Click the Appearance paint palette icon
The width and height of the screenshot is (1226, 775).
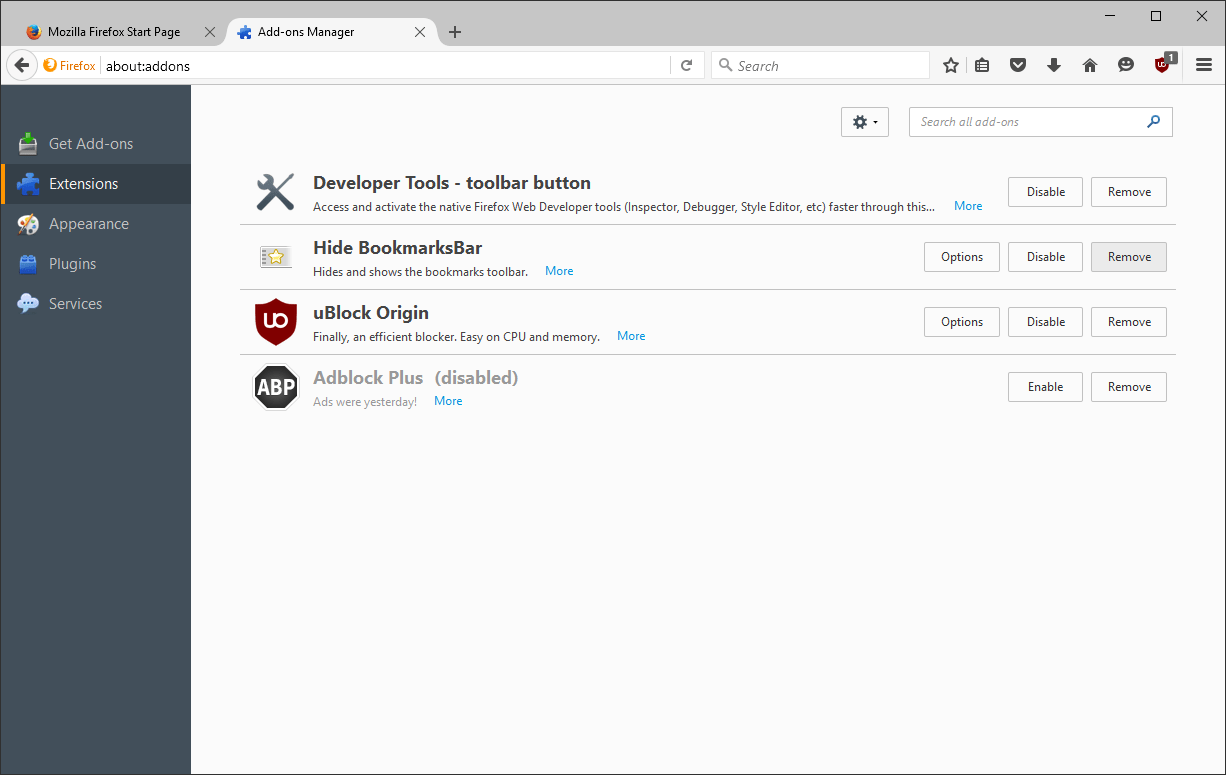pyautogui.click(x=28, y=223)
